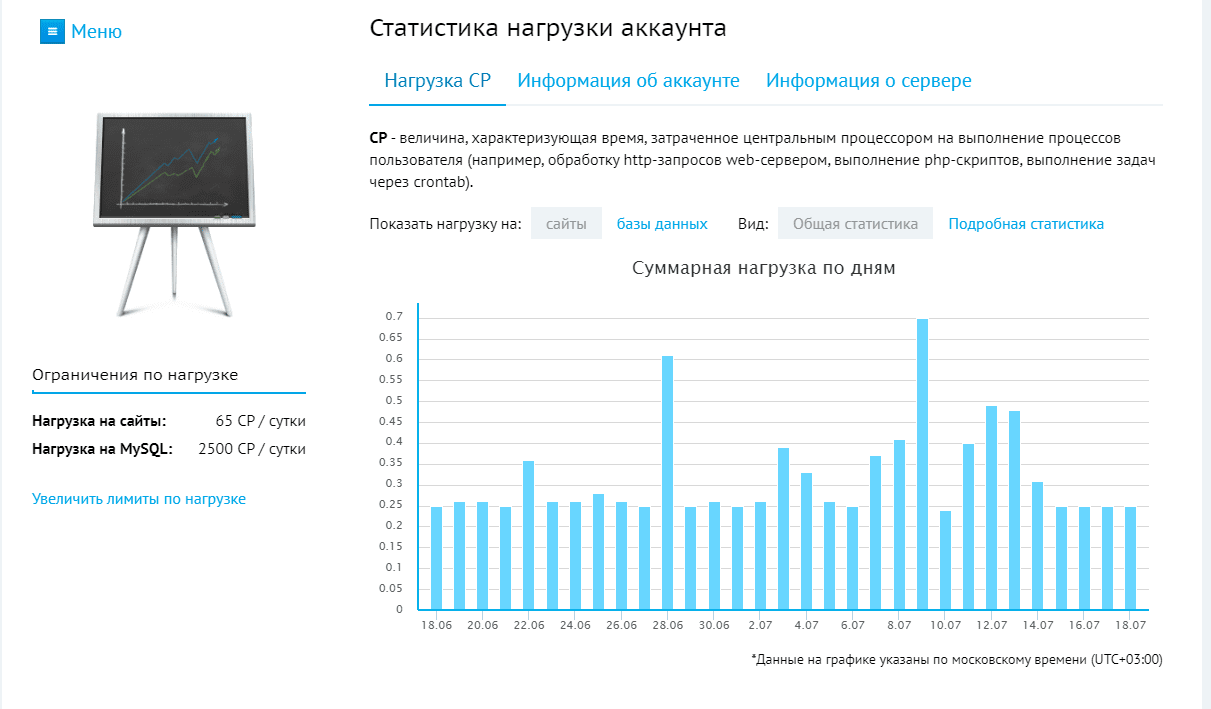Open the Информация о сервере tab
Screen dimensions: 1211x709
pos(868,81)
